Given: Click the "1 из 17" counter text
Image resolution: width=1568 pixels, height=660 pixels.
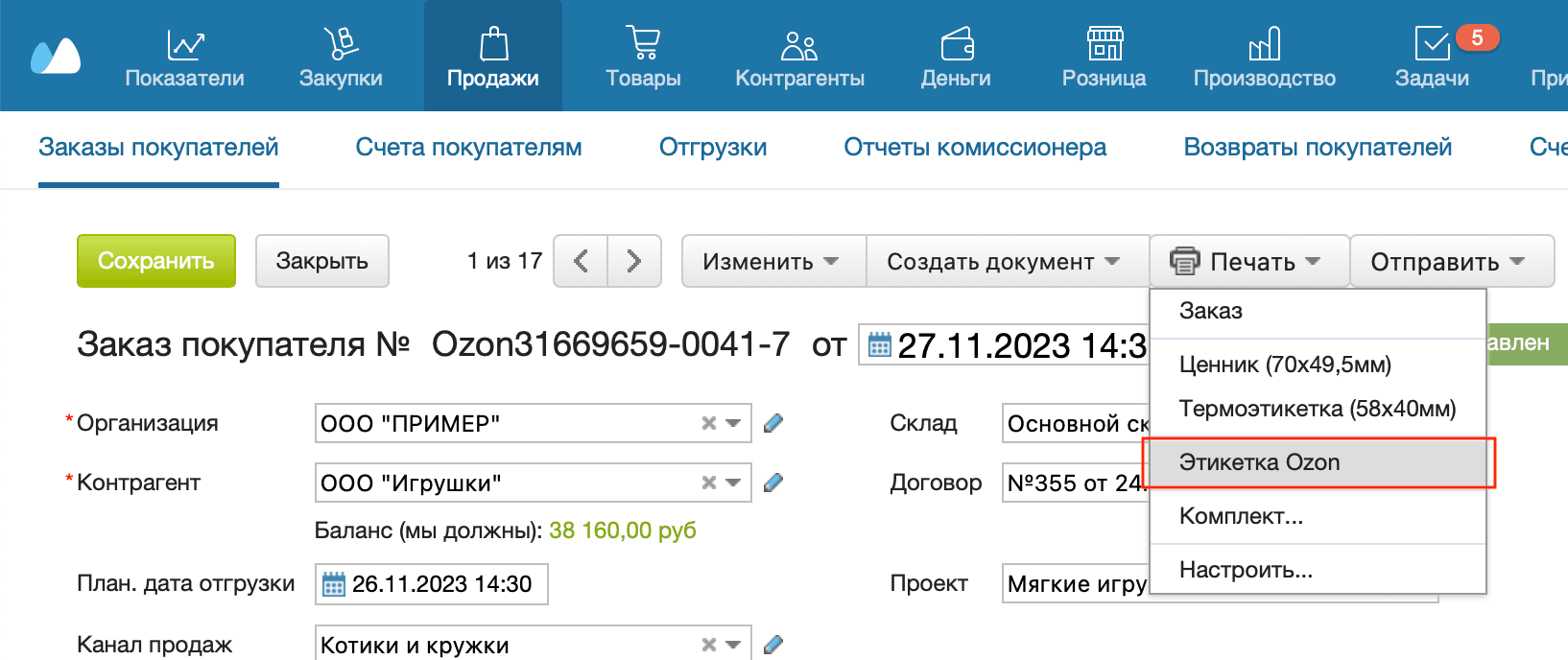Looking at the screenshot, I should tap(505, 261).
